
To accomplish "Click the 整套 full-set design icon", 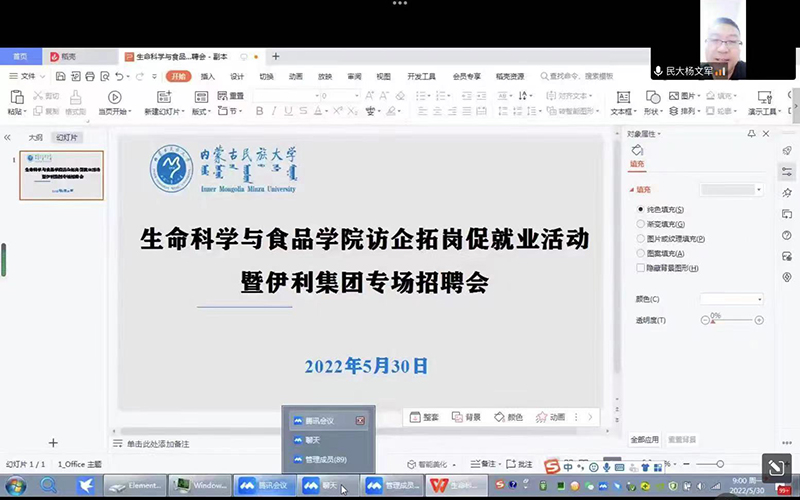I will [x=415, y=417].
